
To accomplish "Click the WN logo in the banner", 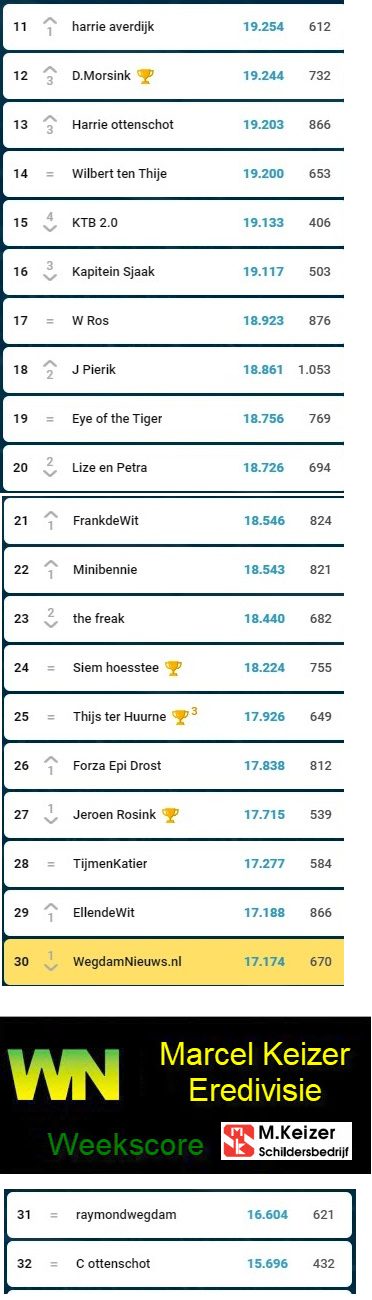I will pos(64,1075).
